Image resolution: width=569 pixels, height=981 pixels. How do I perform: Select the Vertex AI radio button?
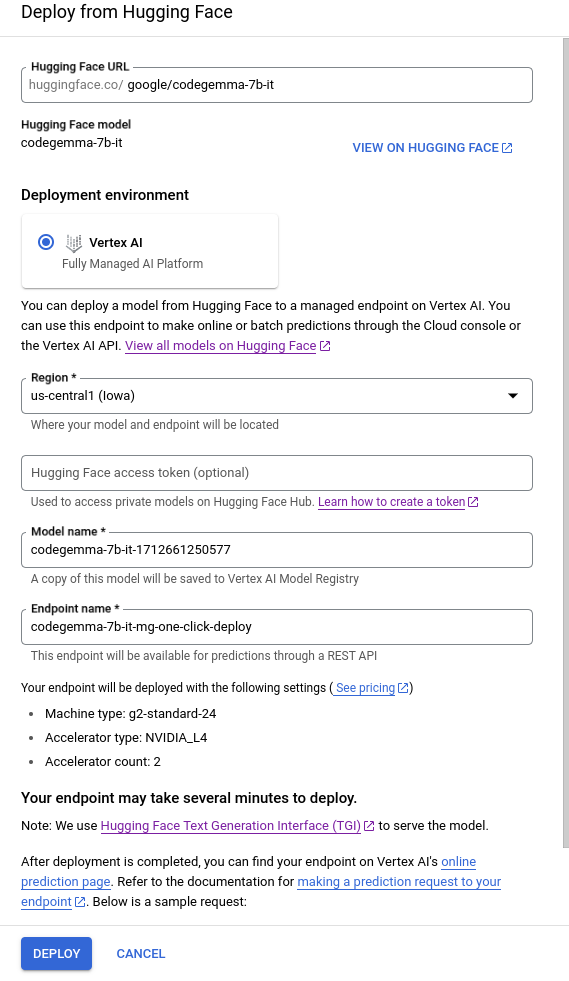click(x=46, y=242)
